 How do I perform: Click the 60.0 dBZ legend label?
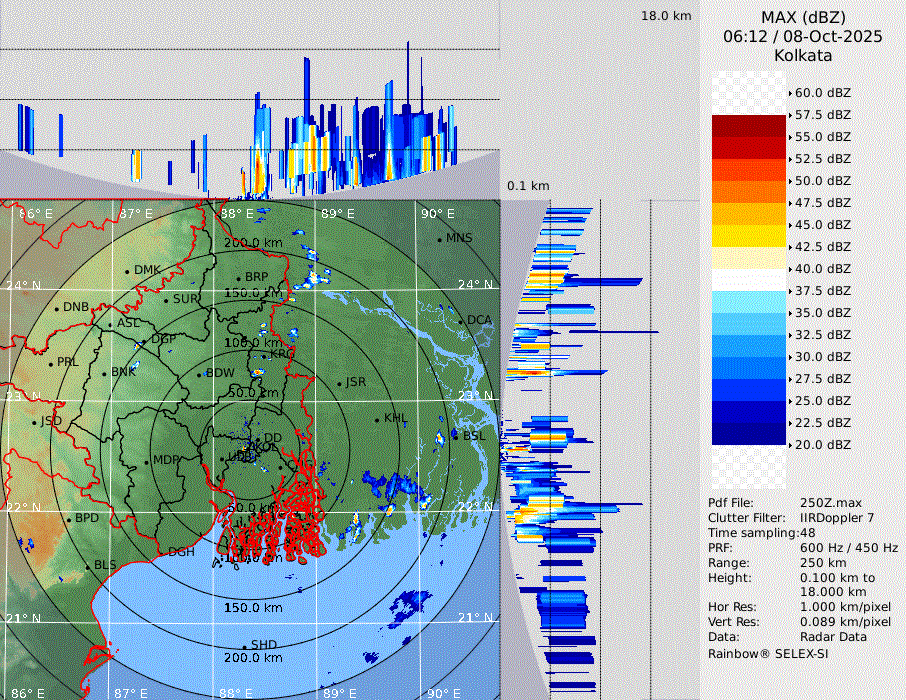[x=822, y=93]
